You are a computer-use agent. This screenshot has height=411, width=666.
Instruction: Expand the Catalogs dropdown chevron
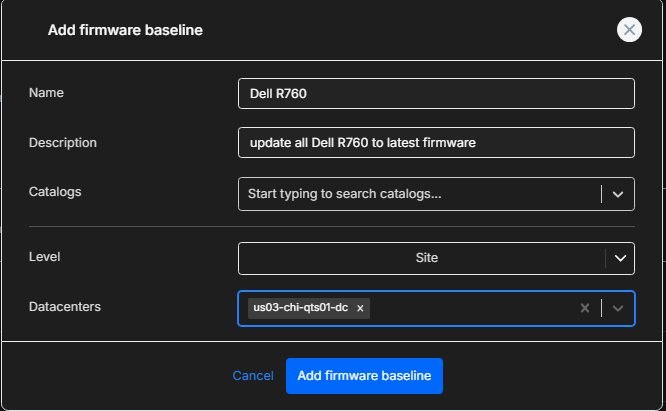click(618, 194)
